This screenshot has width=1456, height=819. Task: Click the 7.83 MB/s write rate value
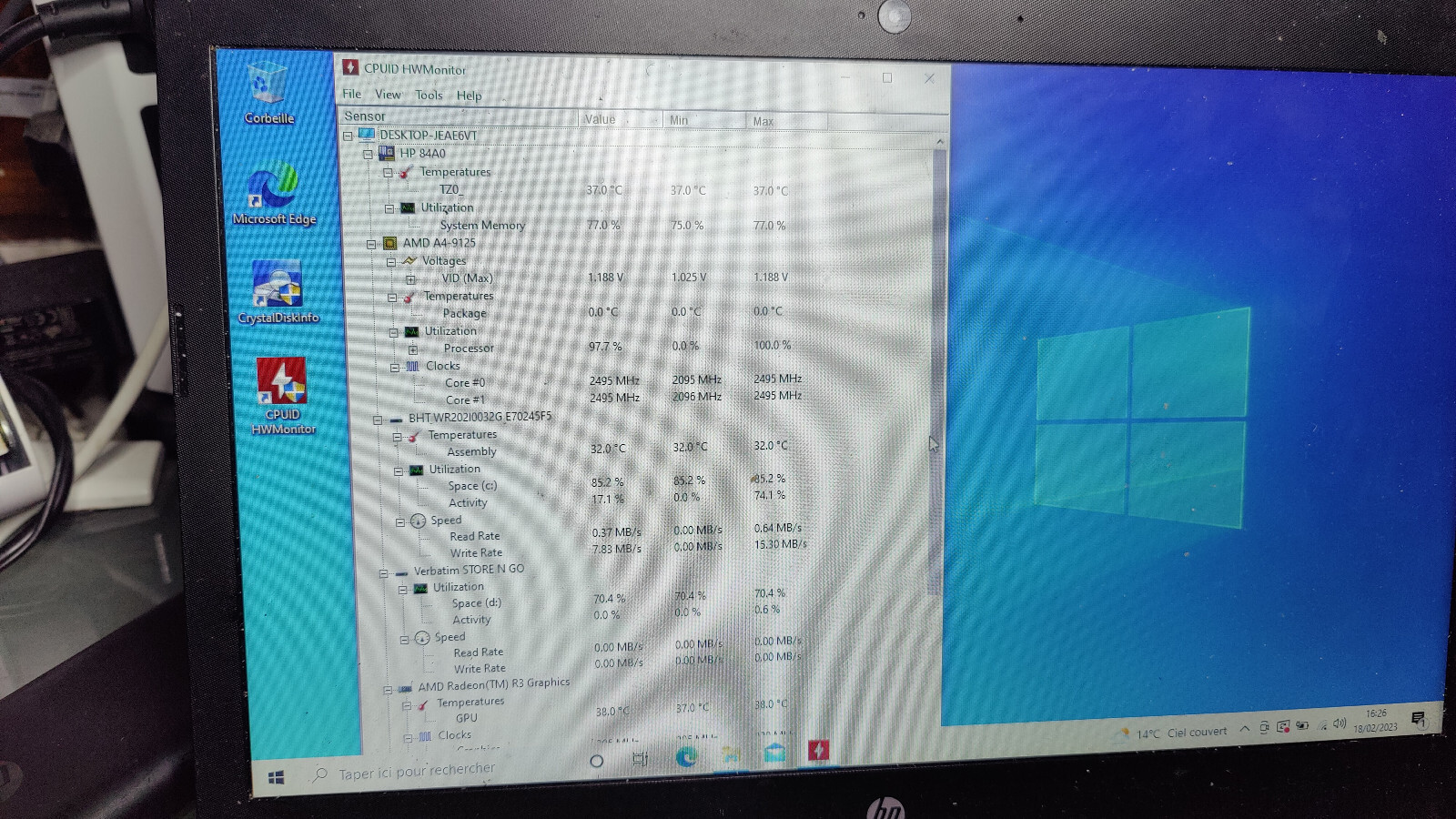coord(617,549)
